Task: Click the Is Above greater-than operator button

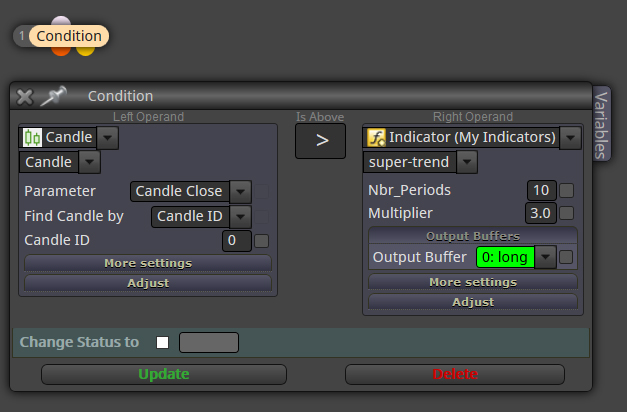Action: click(x=320, y=141)
